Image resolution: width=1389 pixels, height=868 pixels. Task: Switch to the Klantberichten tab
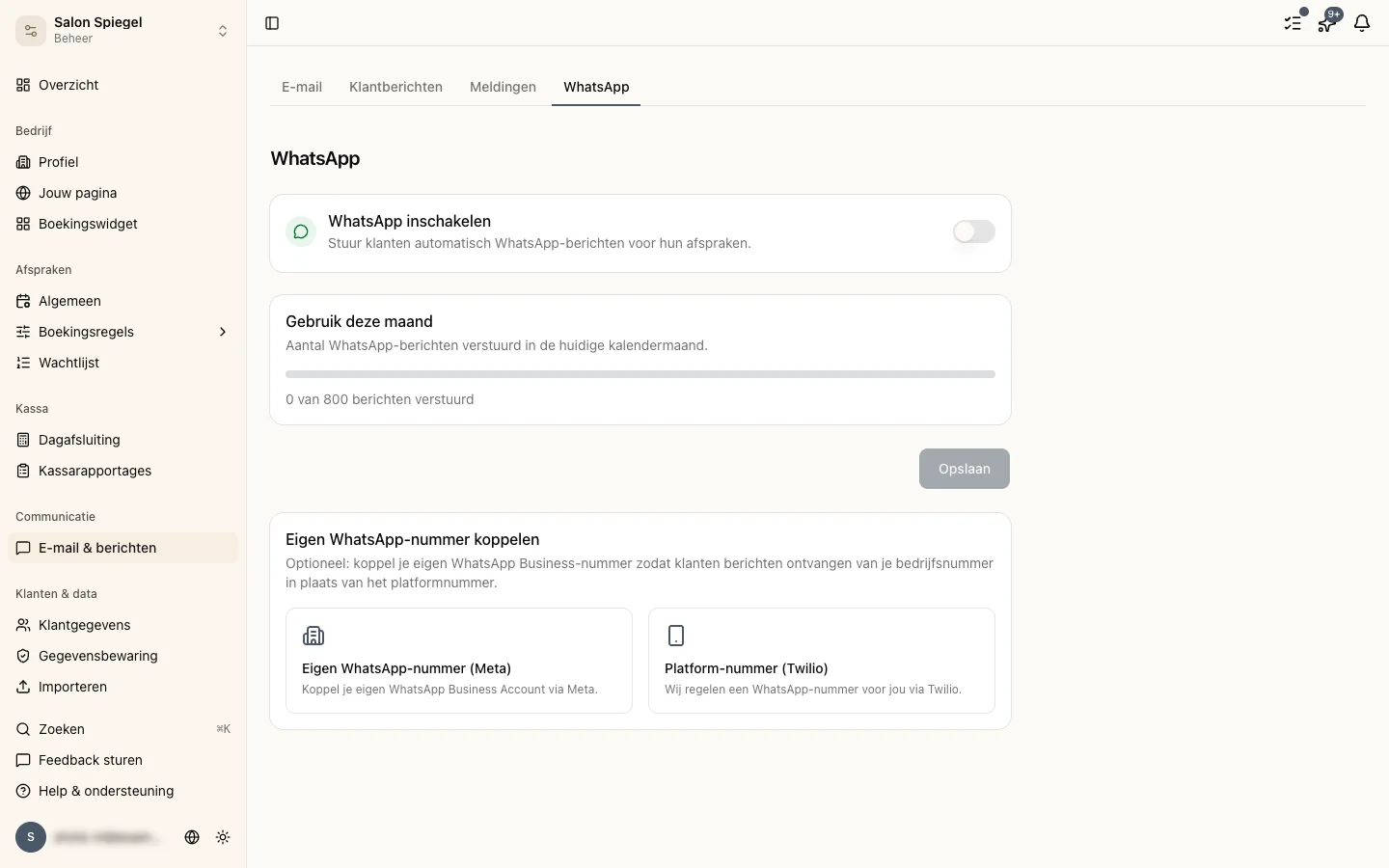click(x=395, y=87)
